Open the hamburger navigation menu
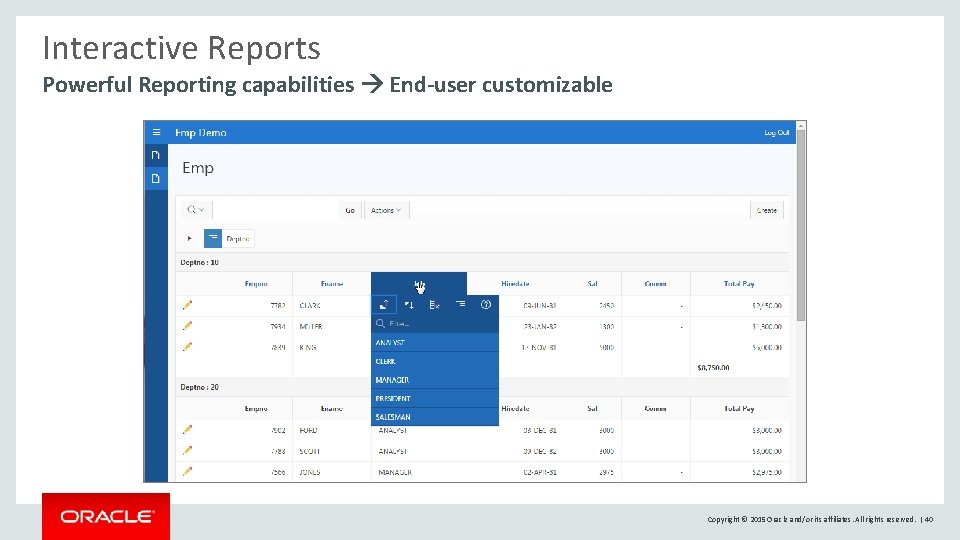The width and height of the screenshot is (960, 540). pyautogui.click(x=155, y=132)
